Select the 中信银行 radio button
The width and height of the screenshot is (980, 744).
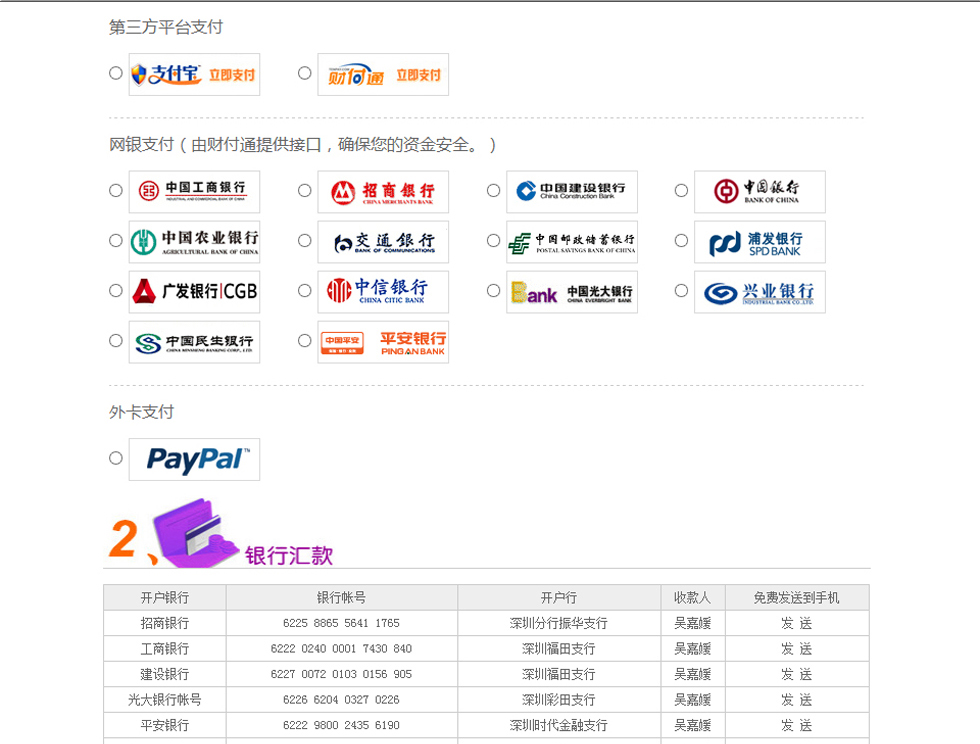click(304, 291)
